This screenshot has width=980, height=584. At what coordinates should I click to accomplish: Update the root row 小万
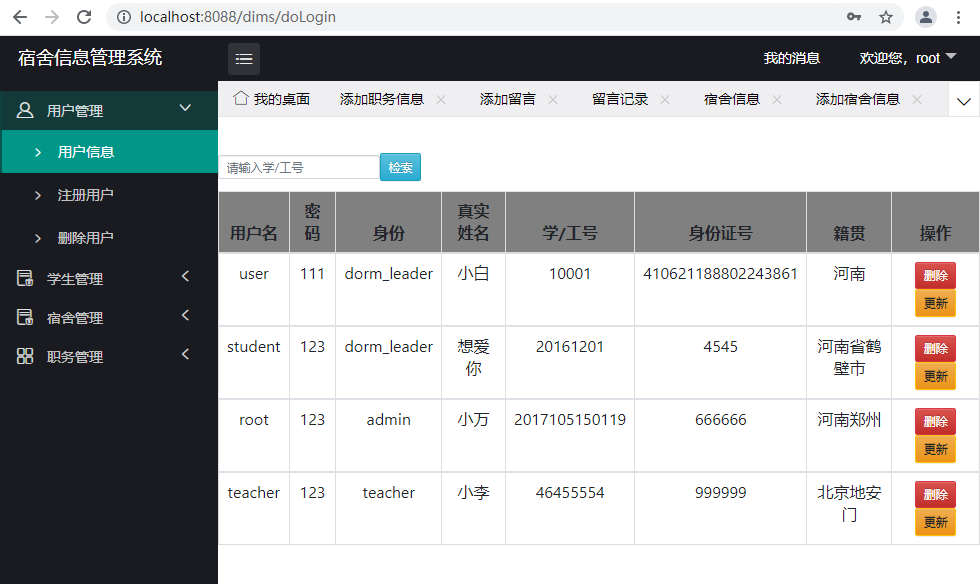coord(935,449)
